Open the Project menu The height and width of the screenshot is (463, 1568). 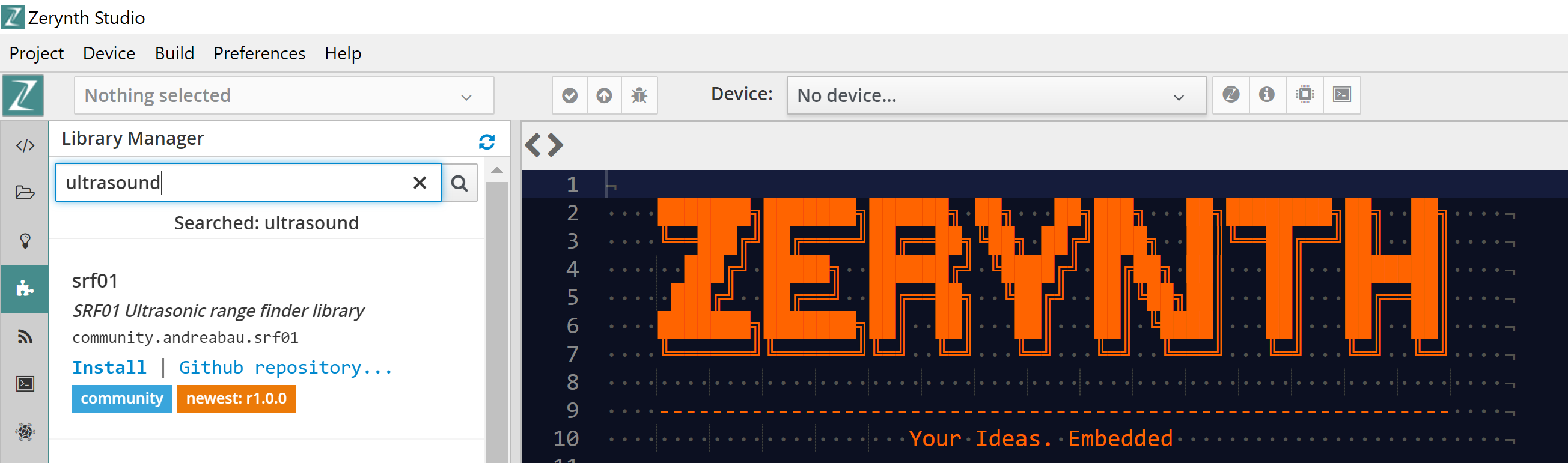pos(37,53)
